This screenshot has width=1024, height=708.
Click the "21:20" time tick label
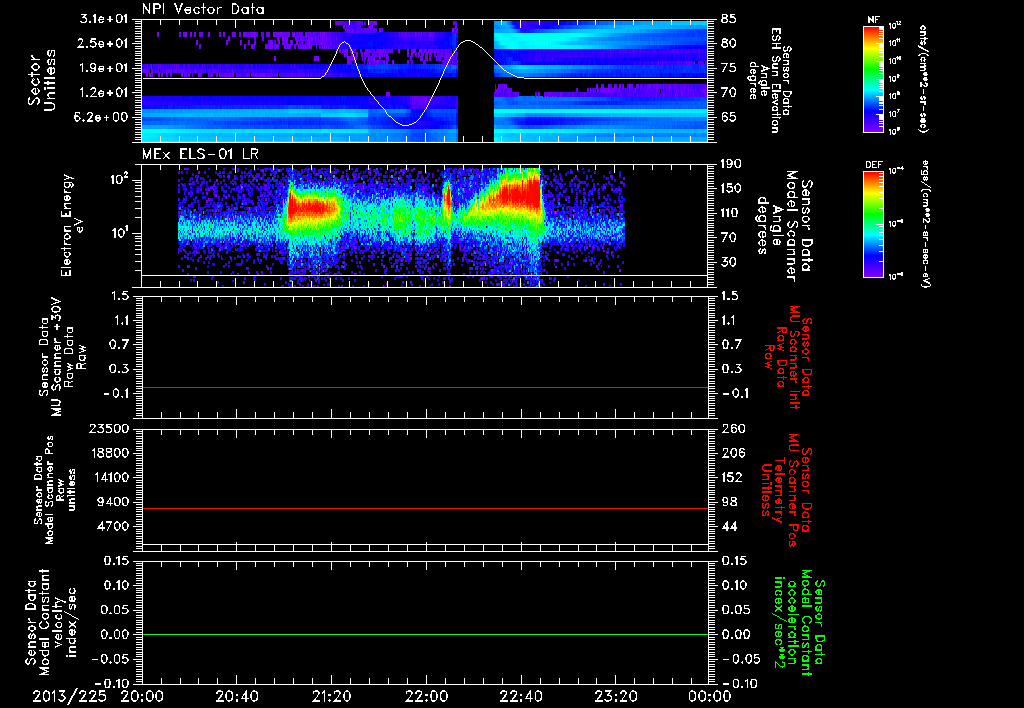click(x=332, y=696)
